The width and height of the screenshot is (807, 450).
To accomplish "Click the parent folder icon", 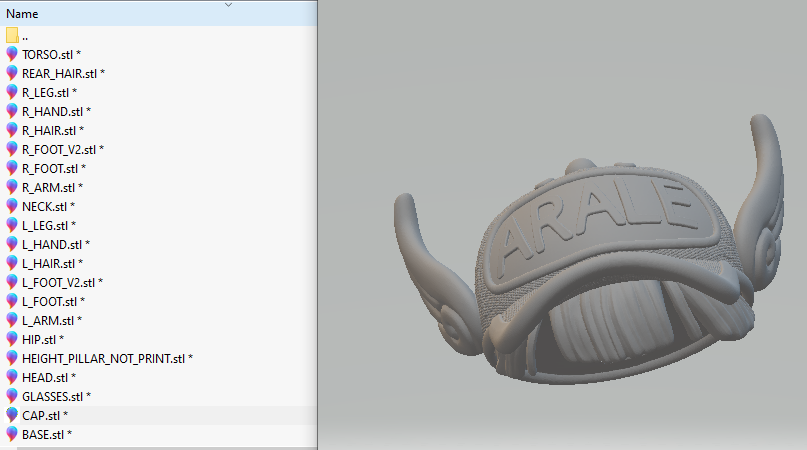I will [12, 36].
